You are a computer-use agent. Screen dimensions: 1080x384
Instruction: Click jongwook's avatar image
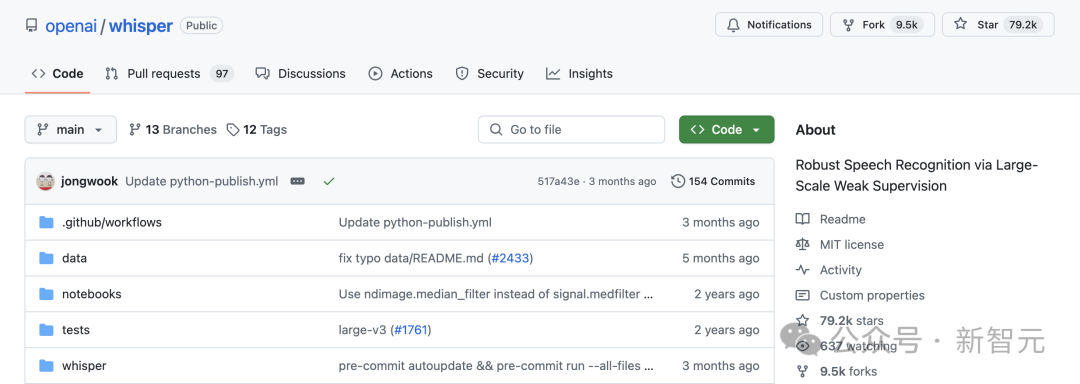pos(45,182)
